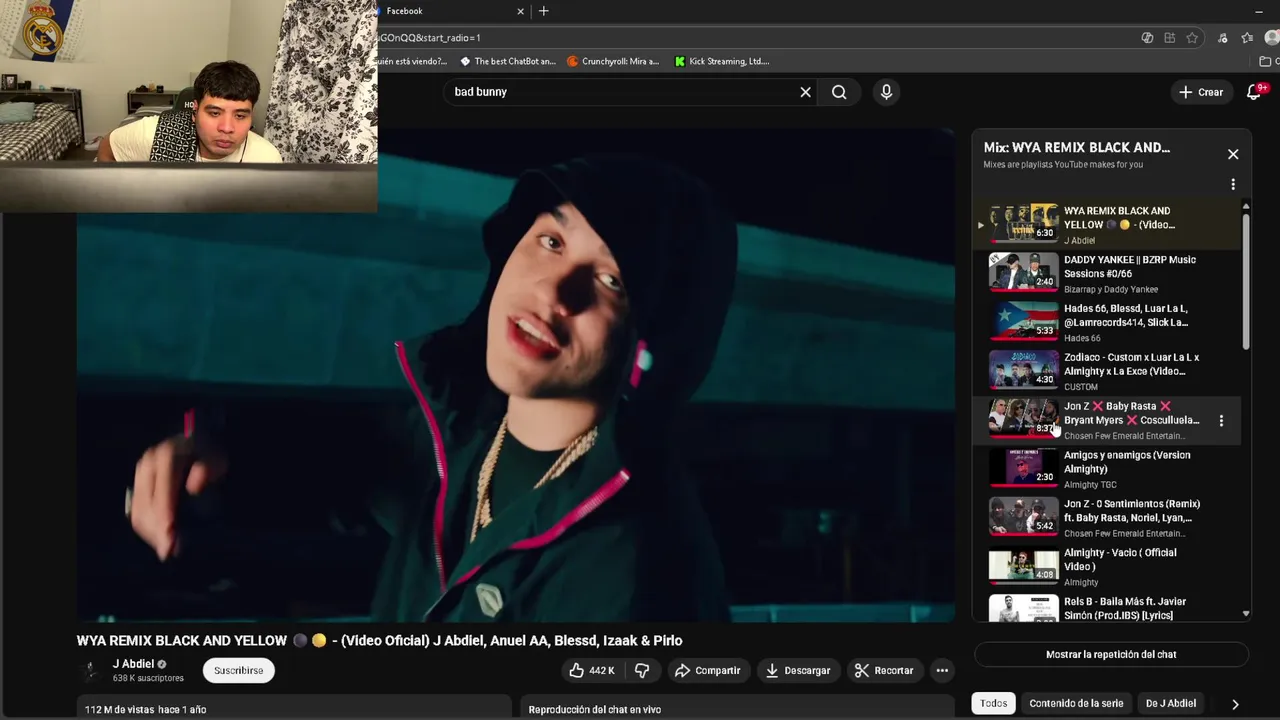Open J Abdiel channel avatar
Viewport: 1280px width, 720px height.
pyautogui.click(x=91, y=671)
